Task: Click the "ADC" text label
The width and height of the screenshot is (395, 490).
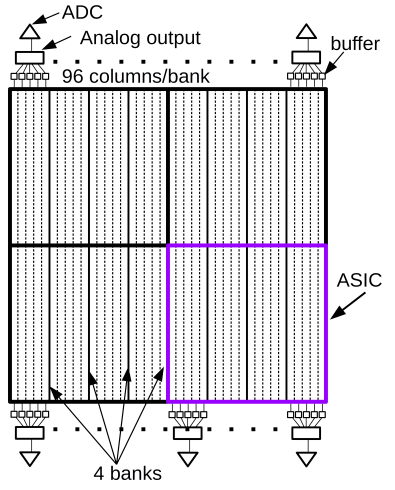Action: tap(82, 12)
